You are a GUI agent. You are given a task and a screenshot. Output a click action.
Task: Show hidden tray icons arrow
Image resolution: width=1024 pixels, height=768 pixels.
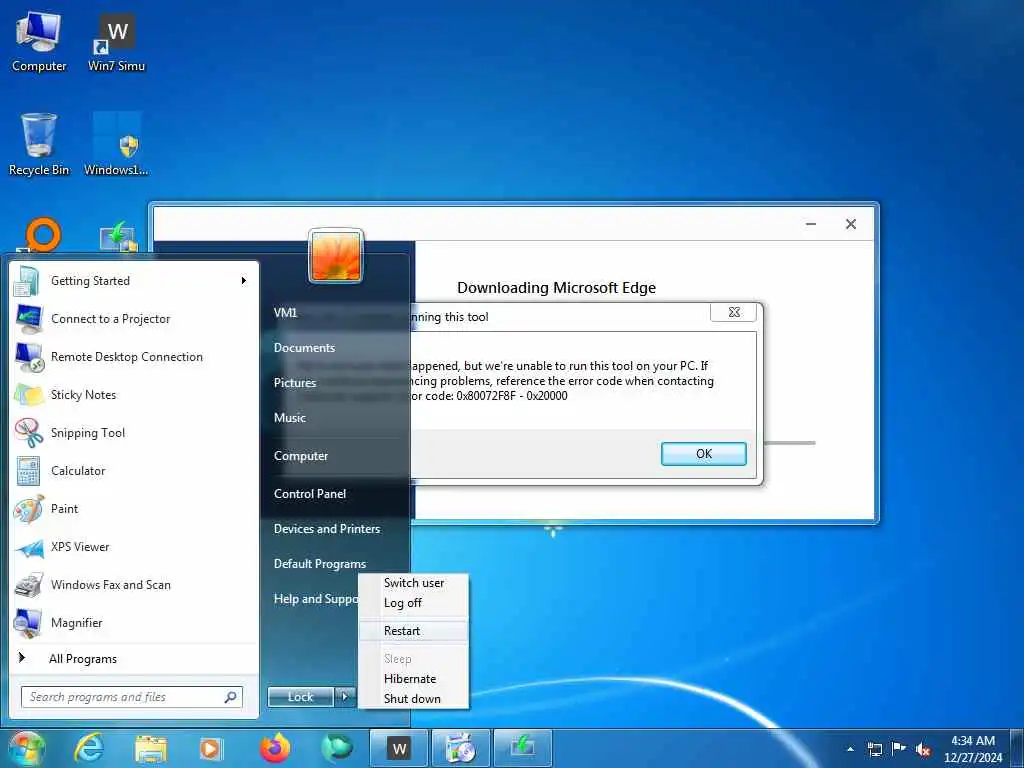pyautogui.click(x=850, y=749)
